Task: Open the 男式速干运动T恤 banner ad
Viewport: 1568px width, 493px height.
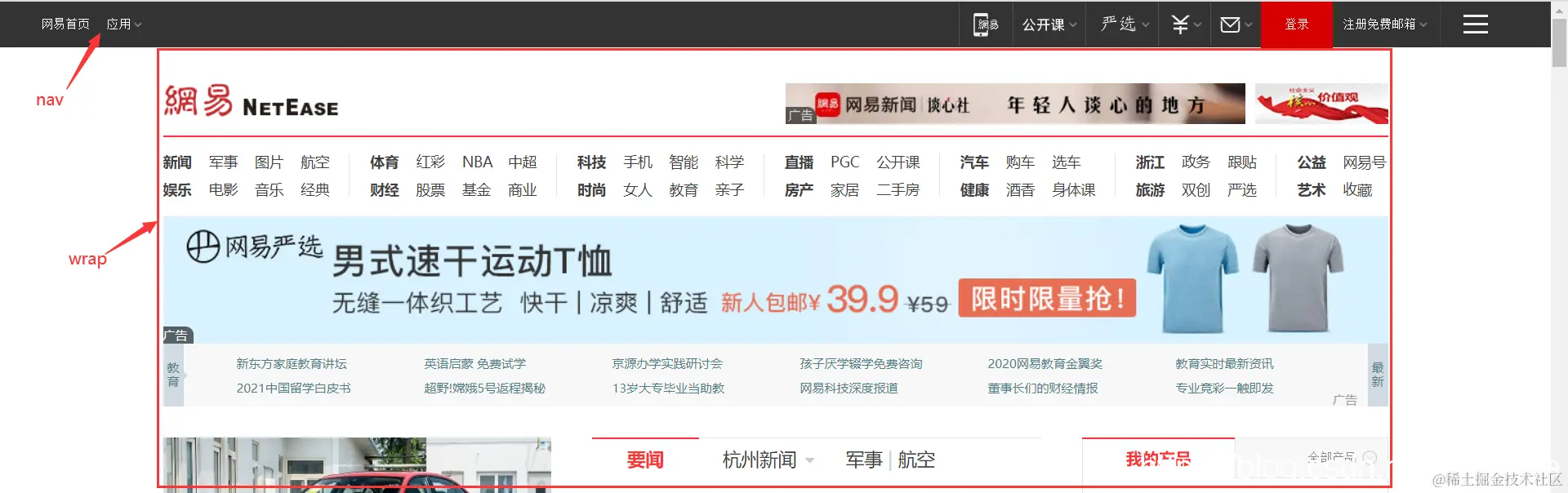Action: (x=776, y=280)
